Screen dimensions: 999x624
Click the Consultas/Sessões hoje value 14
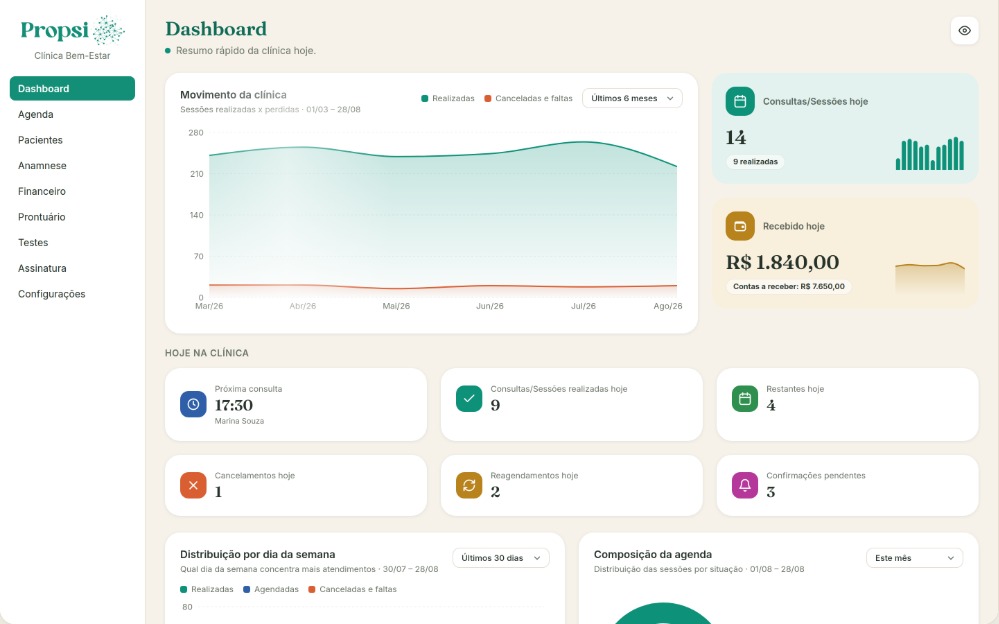click(736, 138)
